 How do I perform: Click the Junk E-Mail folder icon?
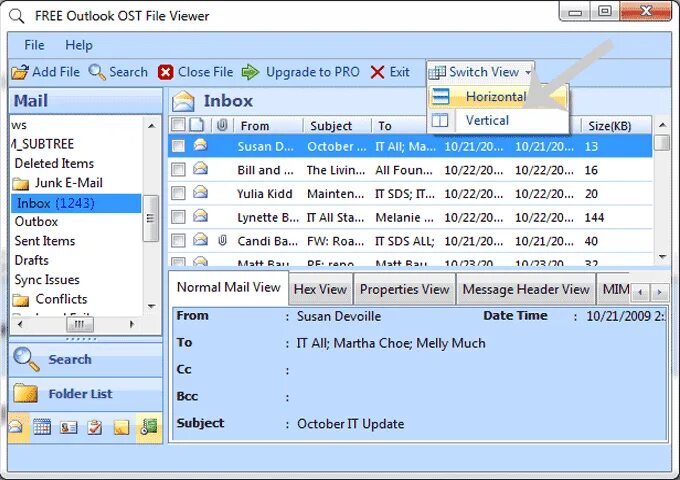point(20,184)
